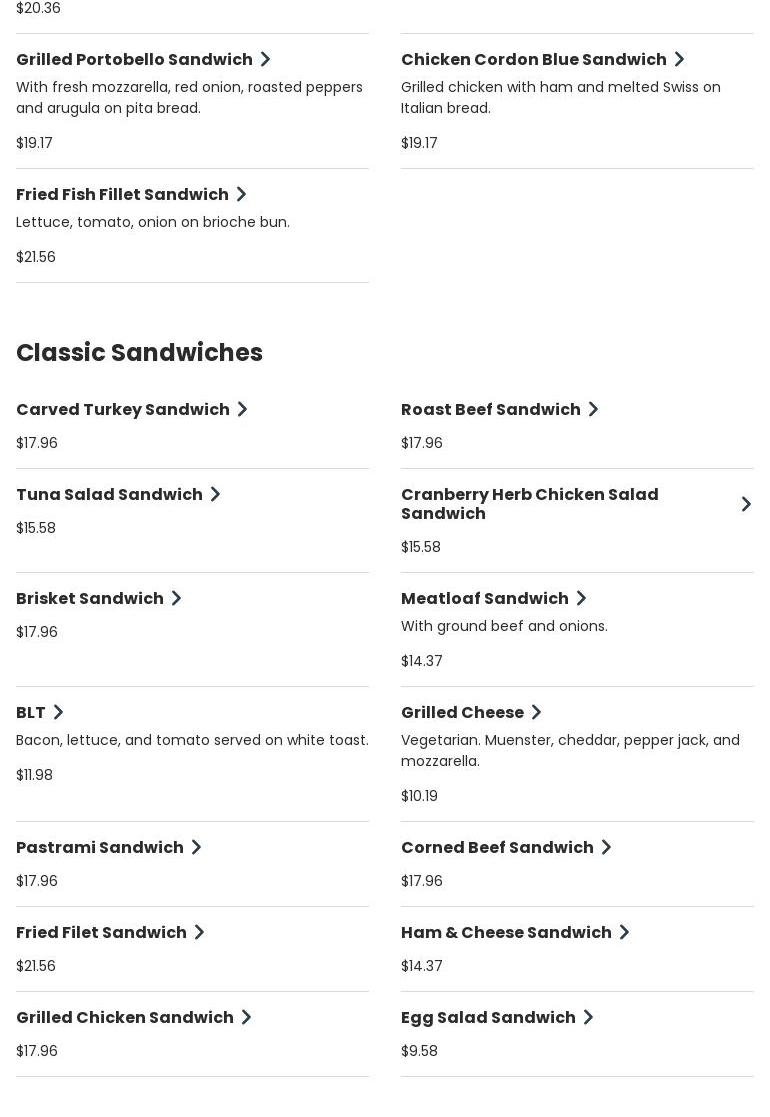This screenshot has height=1117, width=770.
Task: View the Egg Salad Sandwich item
Action: (x=488, y=1018)
